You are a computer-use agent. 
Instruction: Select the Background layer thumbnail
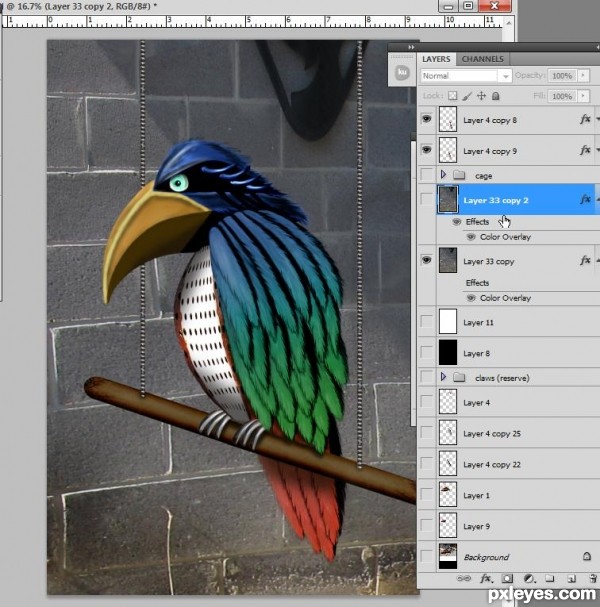448,556
